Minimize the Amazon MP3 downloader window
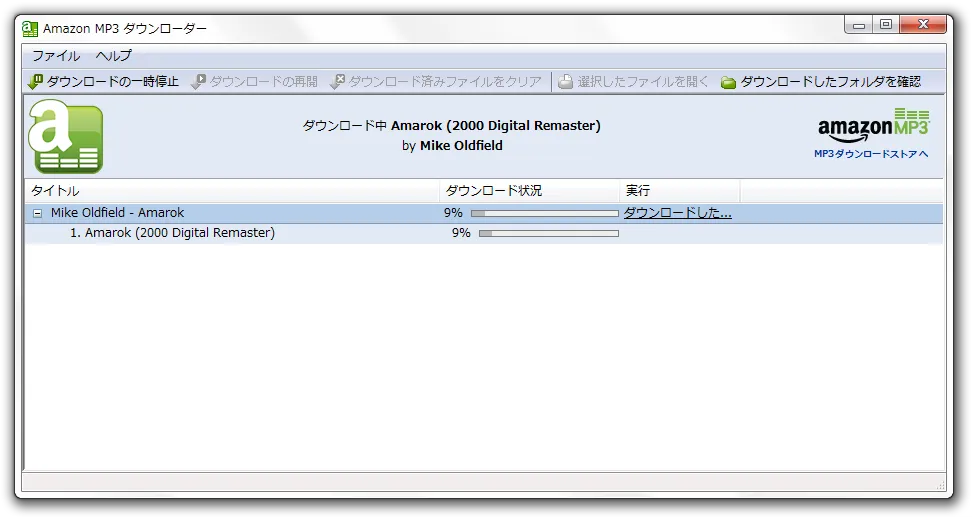The image size is (972, 517). [x=859, y=25]
